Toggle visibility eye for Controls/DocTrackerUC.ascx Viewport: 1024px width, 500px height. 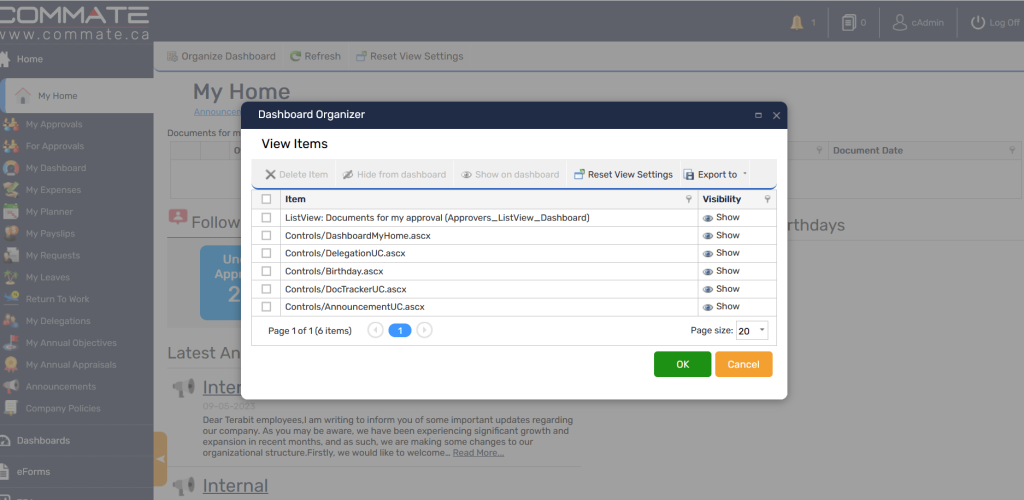(708, 289)
